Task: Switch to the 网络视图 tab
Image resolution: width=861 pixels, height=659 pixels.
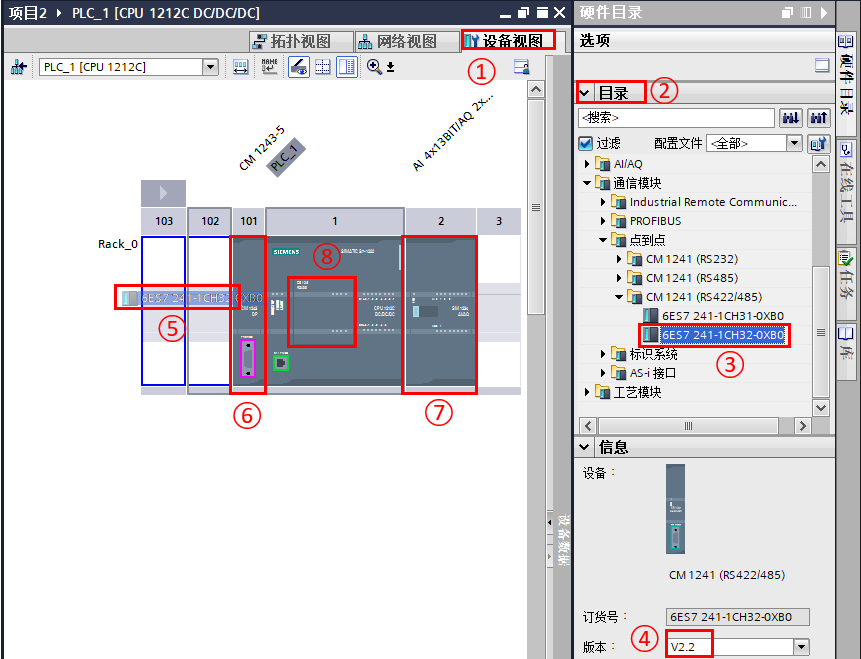Action: (x=397, y=41)
